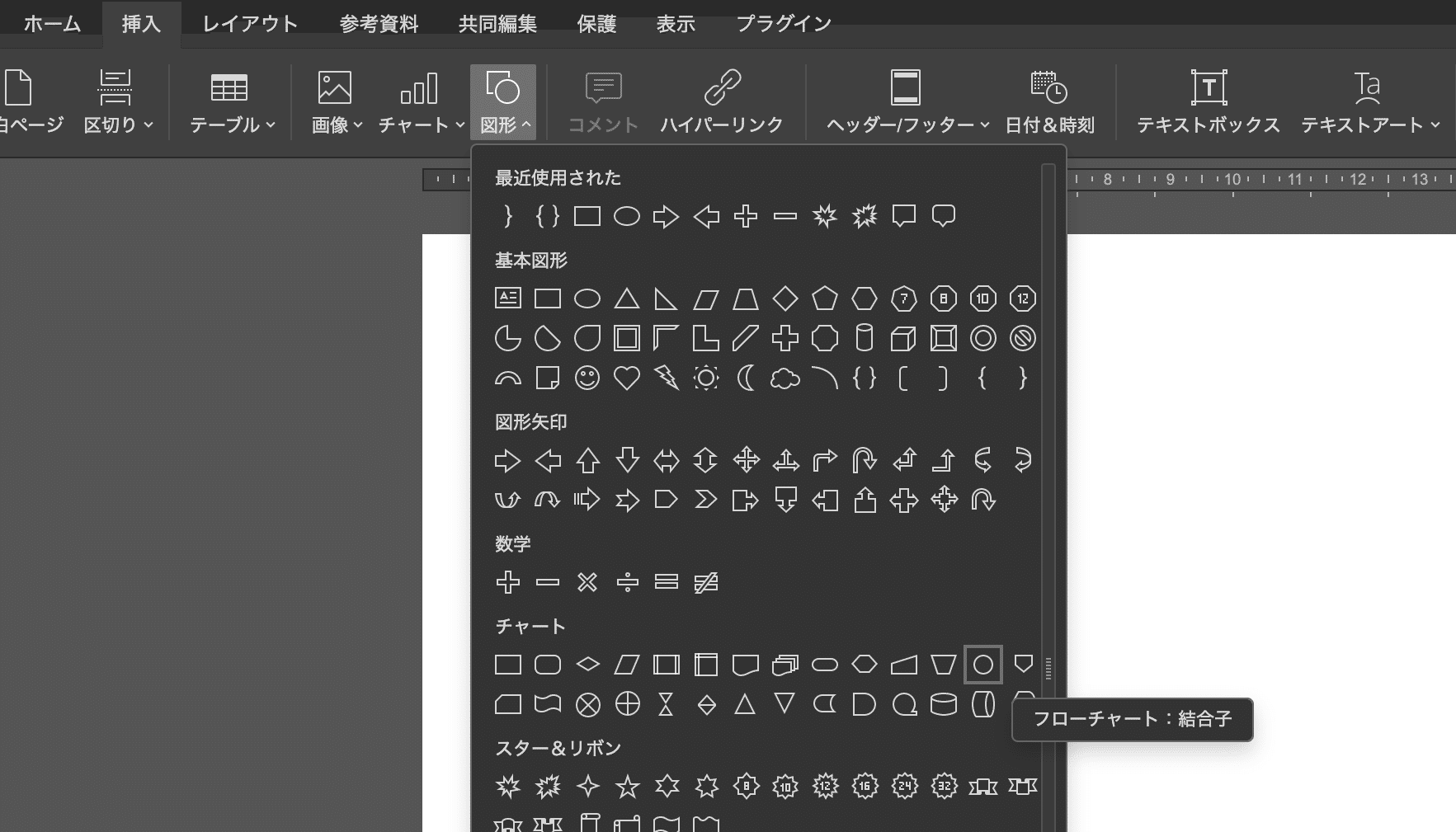Select the heart shape in basic shapes
The width and height of the screenshot is (1456, 832).
pos(627,378)
